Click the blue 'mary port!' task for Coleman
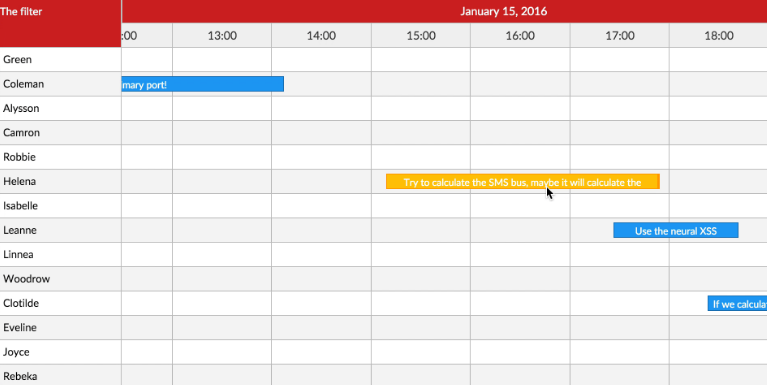767x385 pixels. [203, 84]
